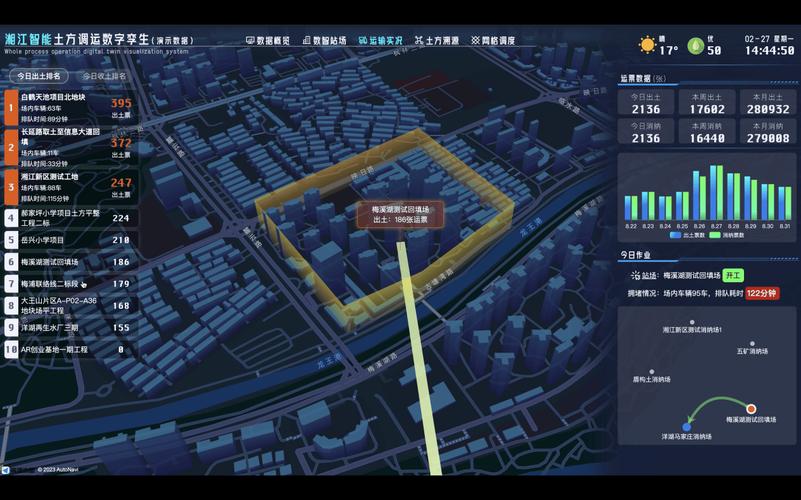Click the monitor icon beside 数据概览
Screen dimensions: 801x500
pyautogui.click(x=250, y=40)
